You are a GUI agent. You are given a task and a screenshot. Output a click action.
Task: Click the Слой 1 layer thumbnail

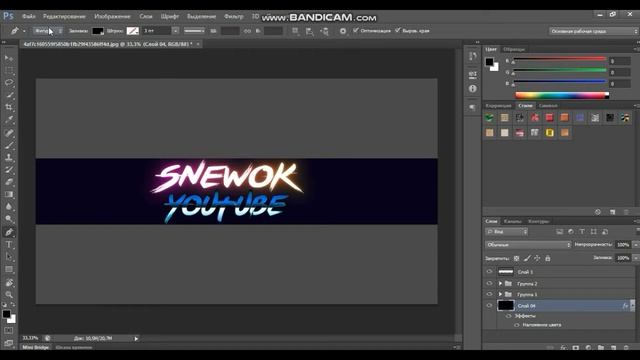506,272
